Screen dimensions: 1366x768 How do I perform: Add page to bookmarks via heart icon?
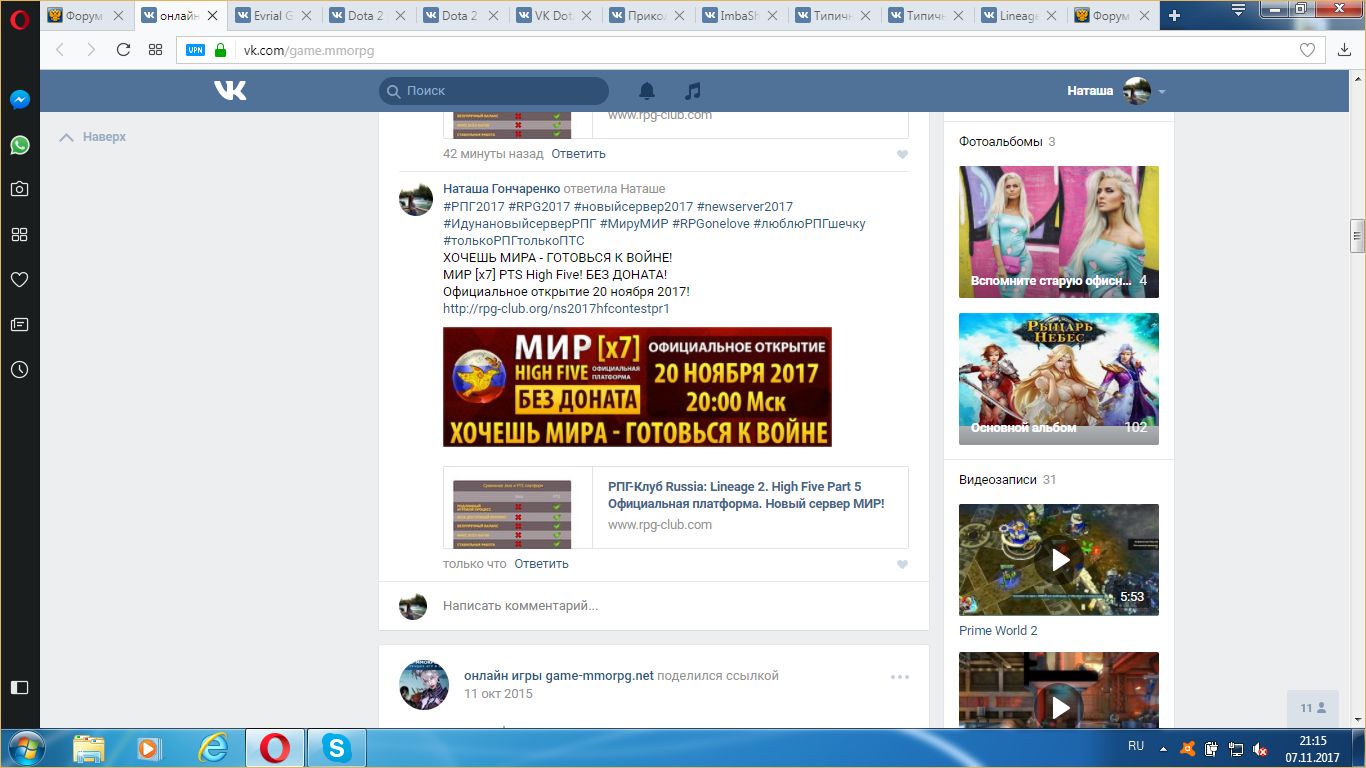(1307, 50)
